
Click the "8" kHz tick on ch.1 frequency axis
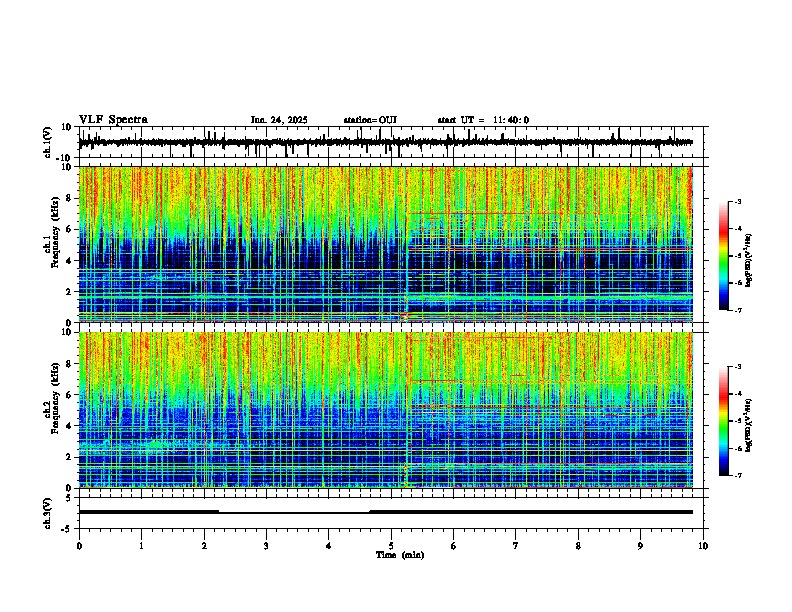[x=69, y=198]
